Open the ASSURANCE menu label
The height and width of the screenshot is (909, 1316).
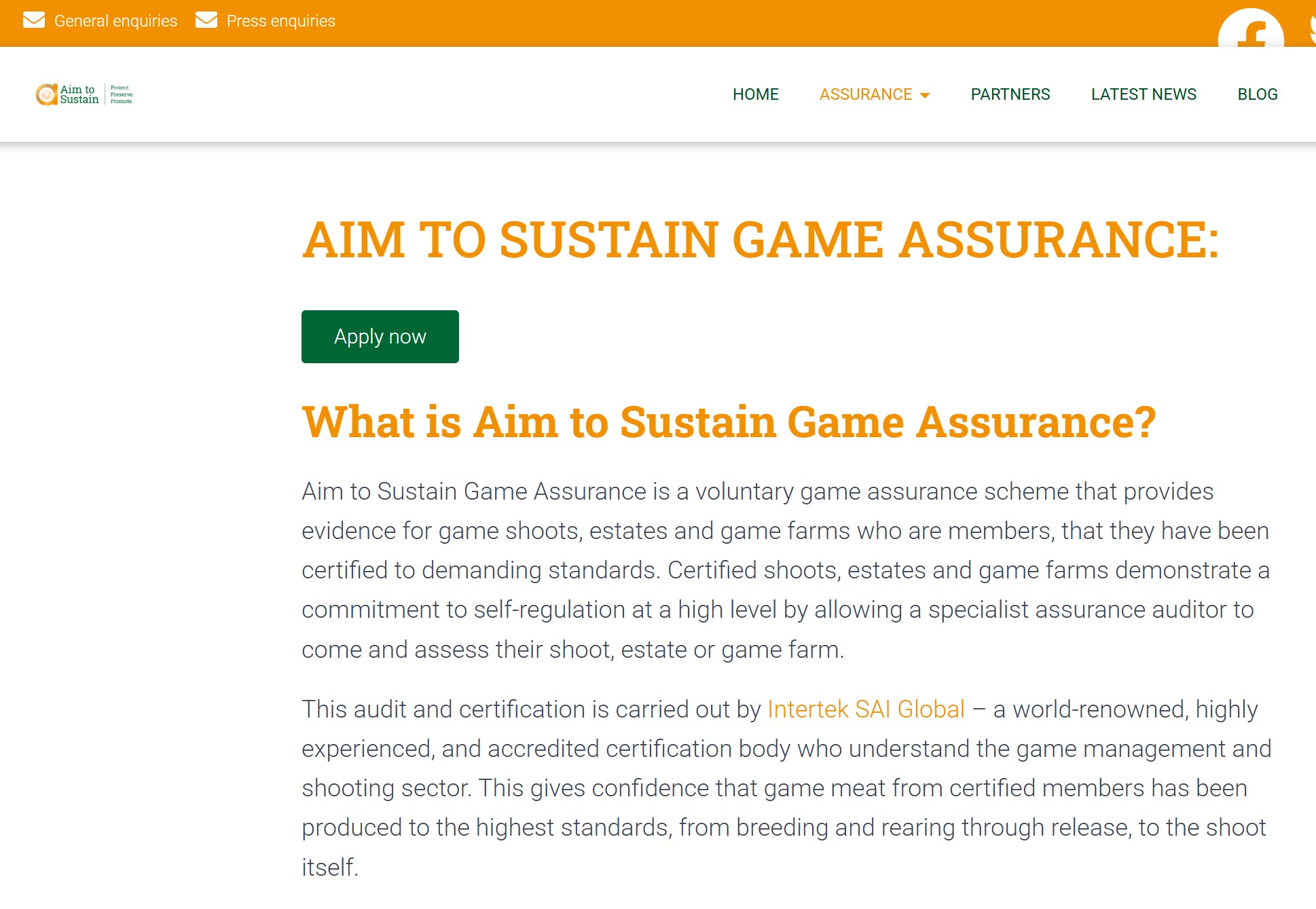[865, 94]
